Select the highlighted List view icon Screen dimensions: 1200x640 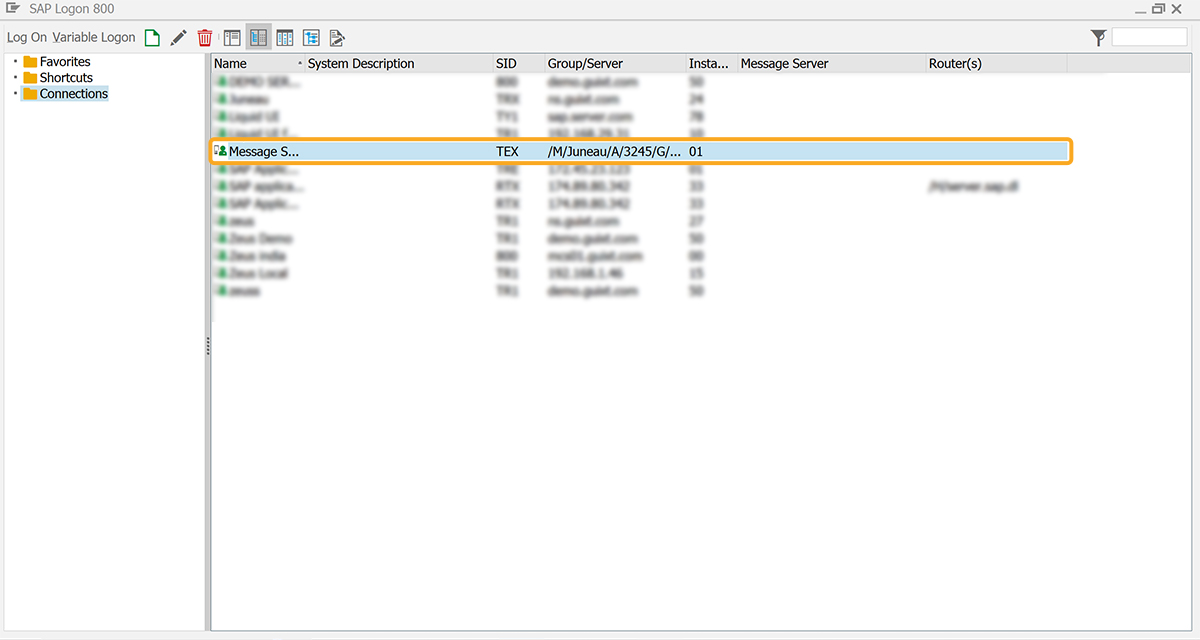pos(258,38)
